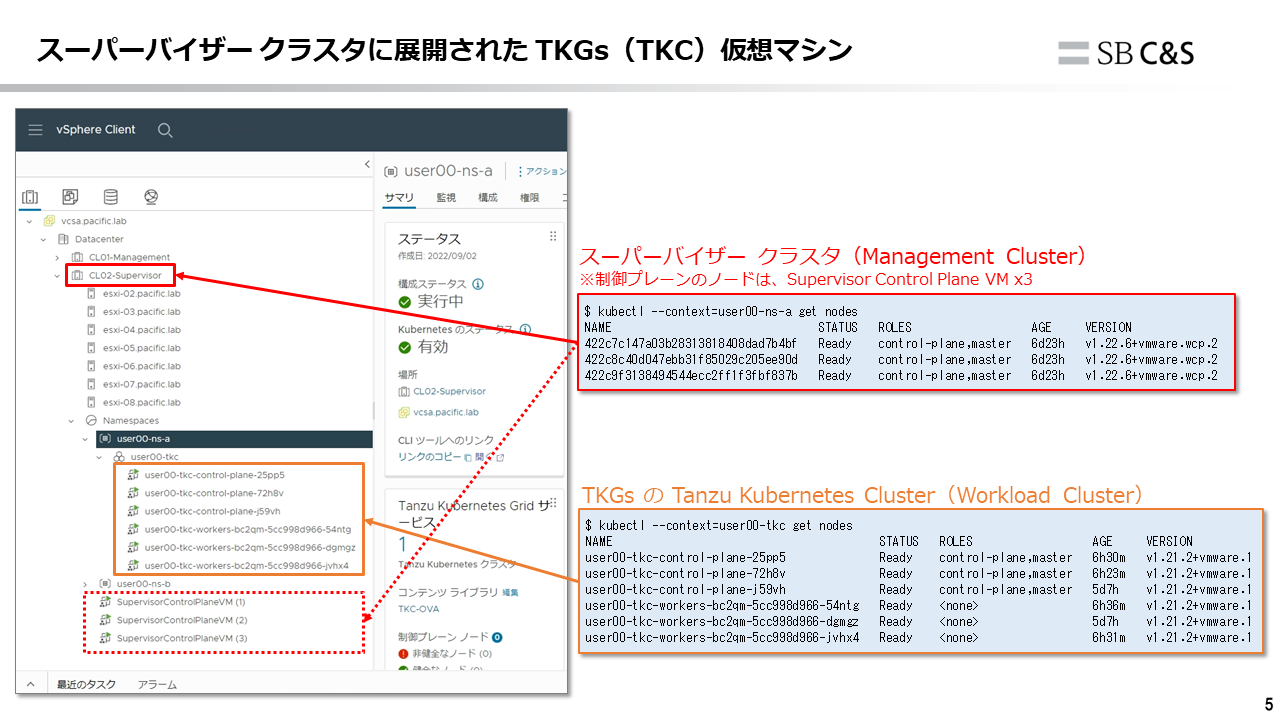Collapse the inventory navigator panel
Viewport: 1280px width, 720px height.
366,165
